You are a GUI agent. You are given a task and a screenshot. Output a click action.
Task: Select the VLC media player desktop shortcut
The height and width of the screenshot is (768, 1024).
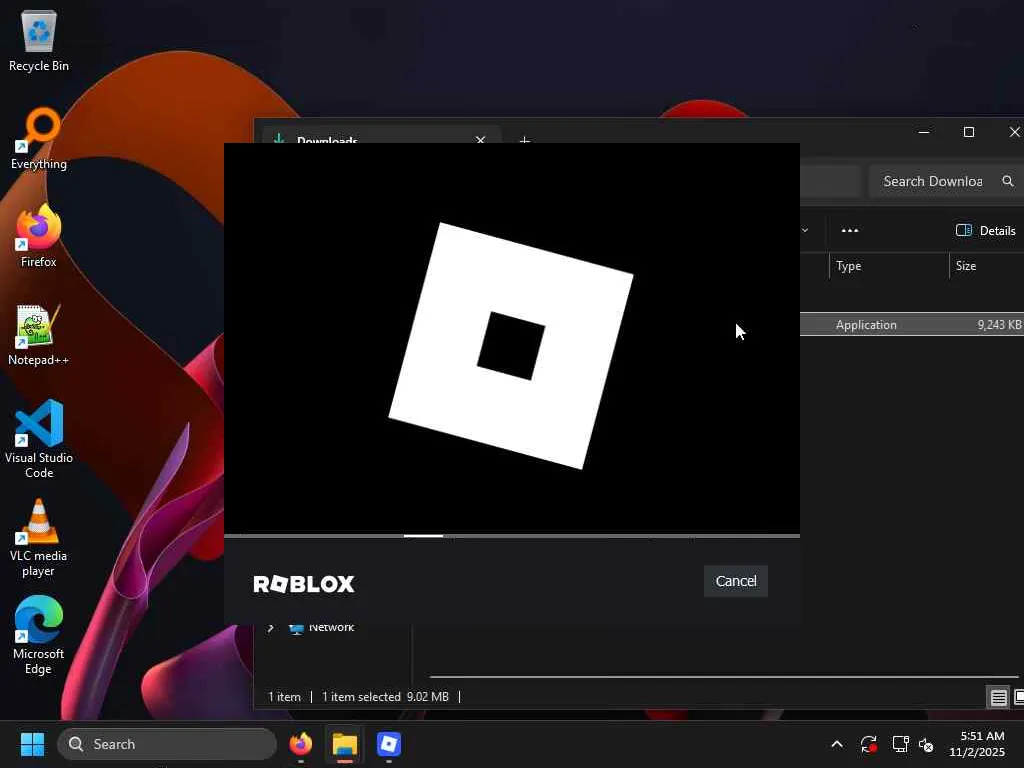click(39, 538)
